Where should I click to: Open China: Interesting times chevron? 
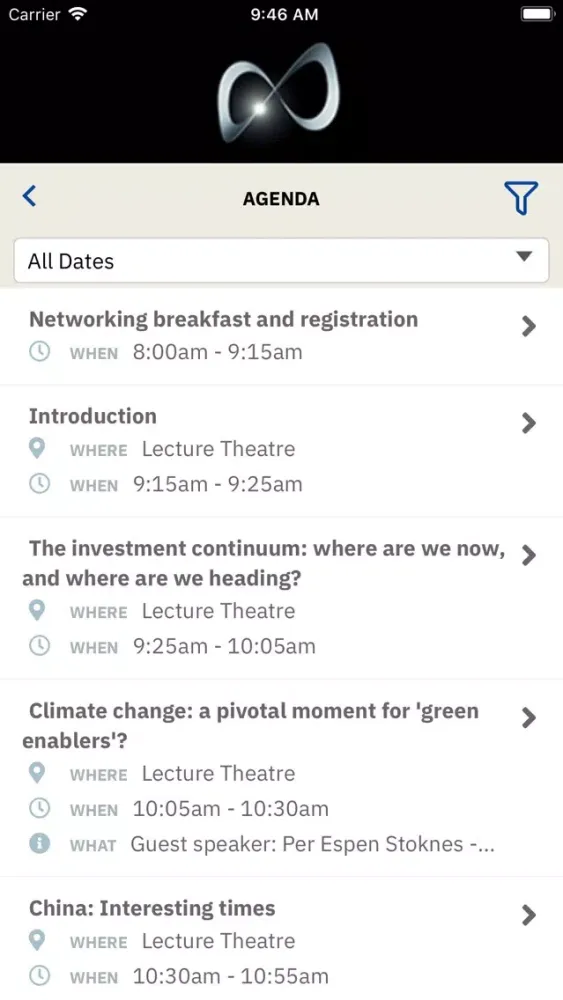point(529,915)
